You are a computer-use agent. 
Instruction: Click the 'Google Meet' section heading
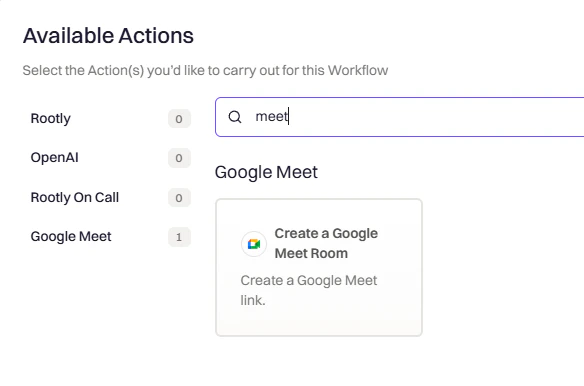click(x=266, y=172)
